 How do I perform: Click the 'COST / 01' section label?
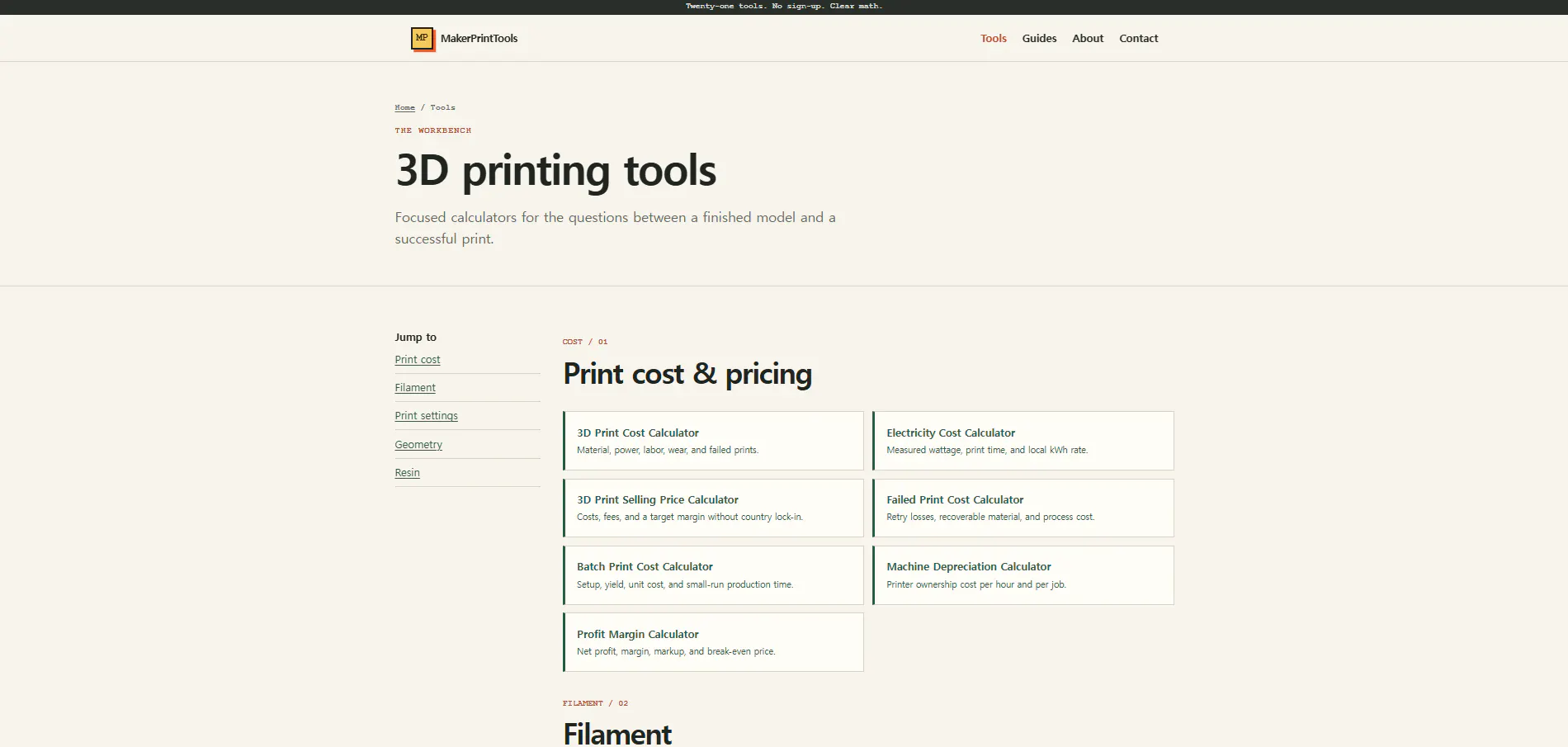click(585, 342)
